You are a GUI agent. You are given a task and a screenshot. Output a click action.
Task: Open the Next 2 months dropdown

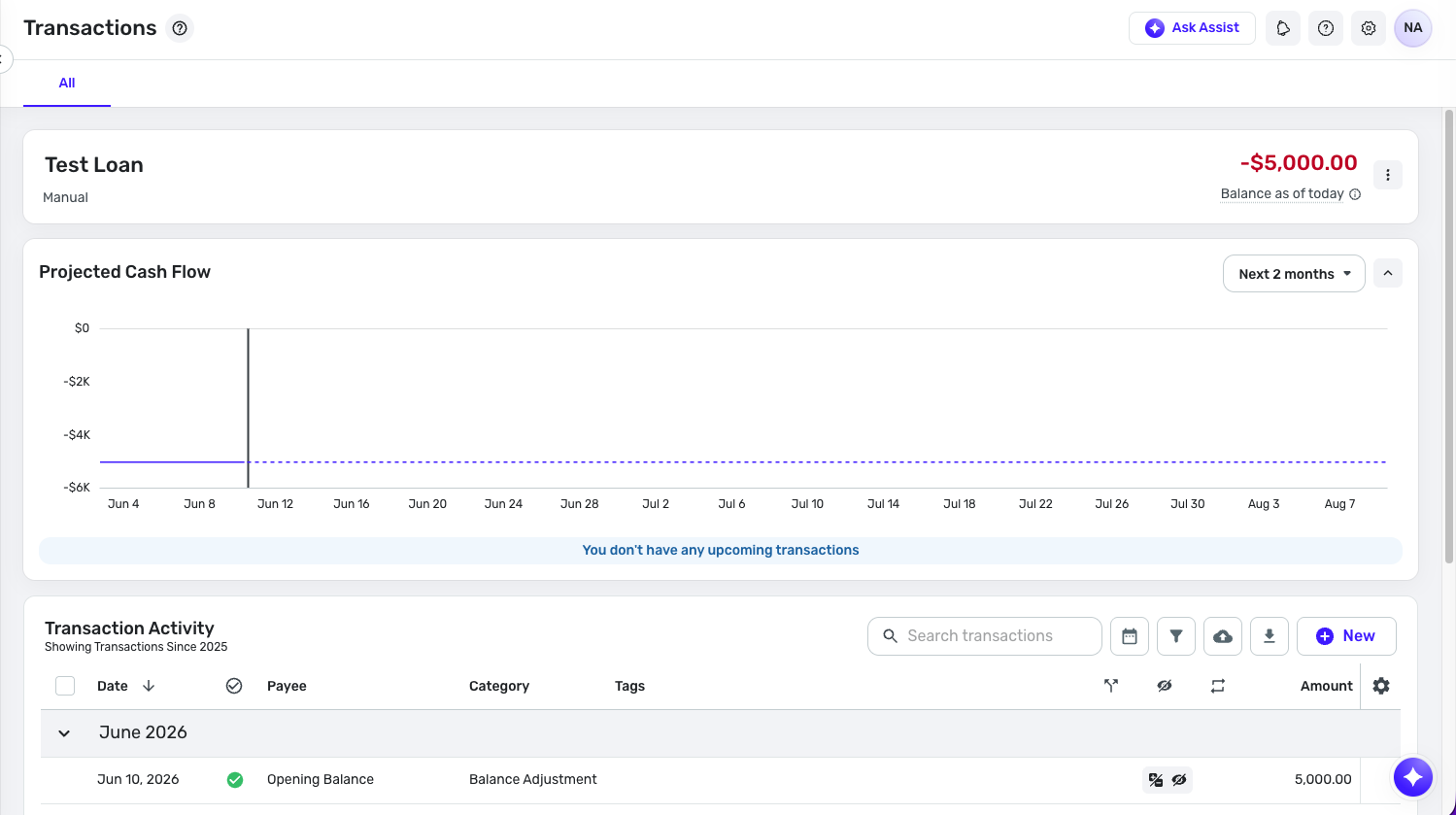(1294, 274)
